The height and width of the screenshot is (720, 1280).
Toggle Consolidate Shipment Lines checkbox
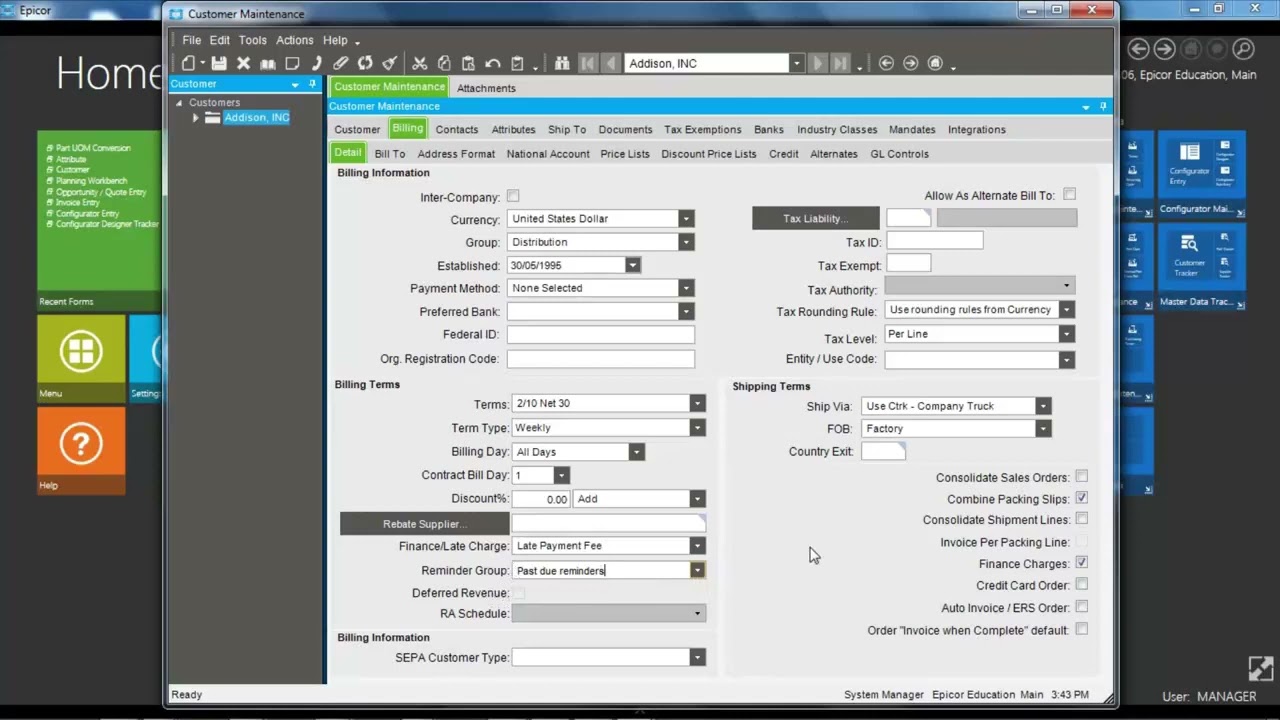pos(1081,519)
